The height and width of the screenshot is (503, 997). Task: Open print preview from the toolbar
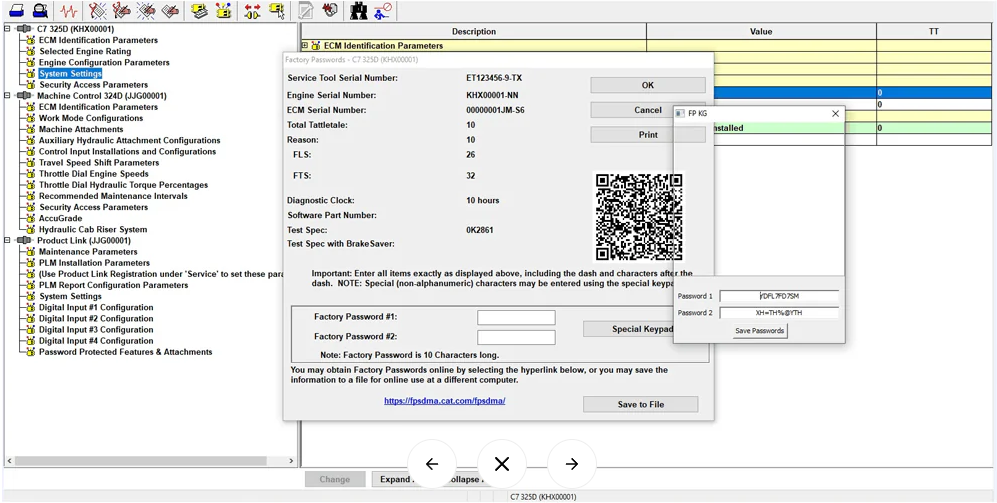pos(40,11)
